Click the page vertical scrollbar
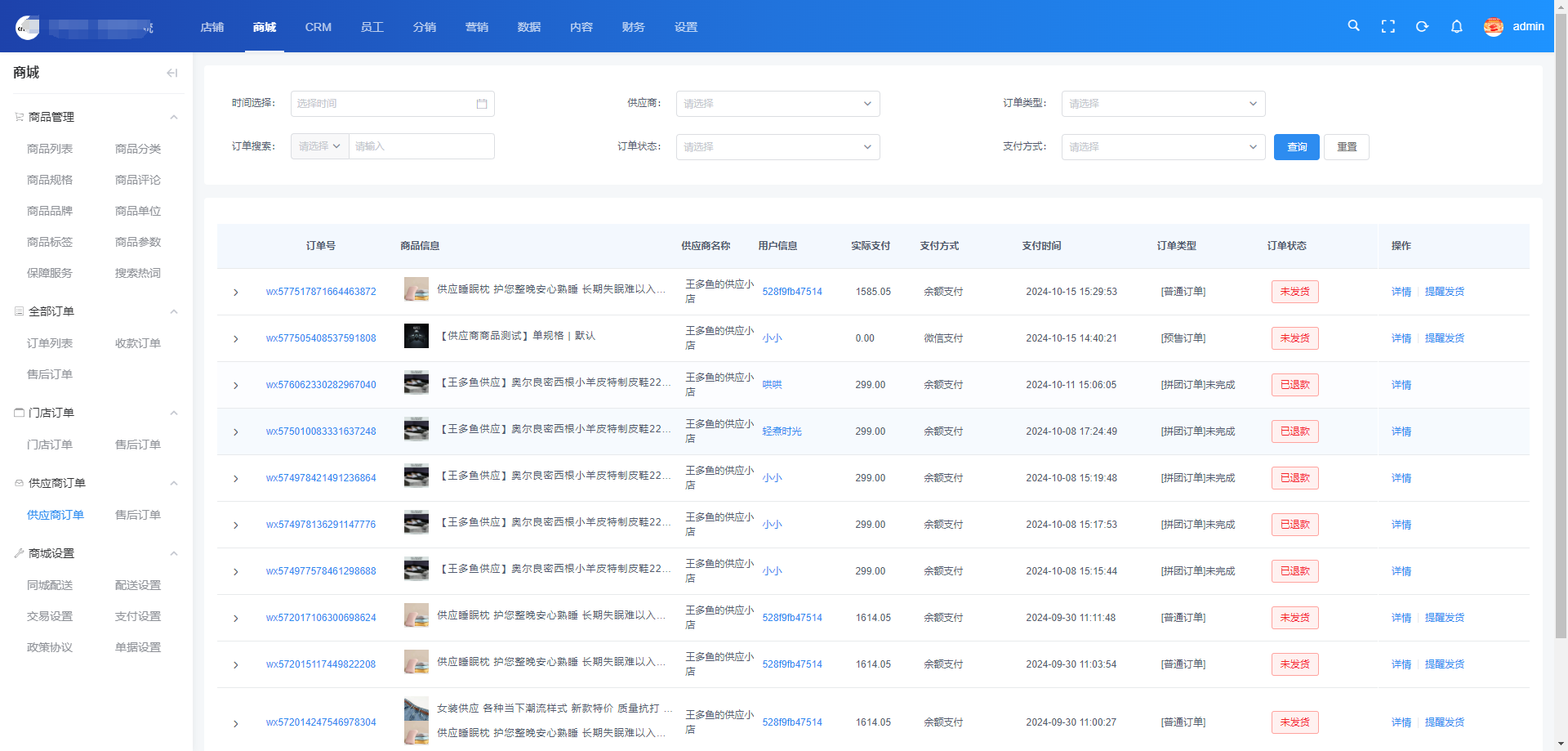The height and width of the screenshot is (751, 1568). [x=1561, y=327]
